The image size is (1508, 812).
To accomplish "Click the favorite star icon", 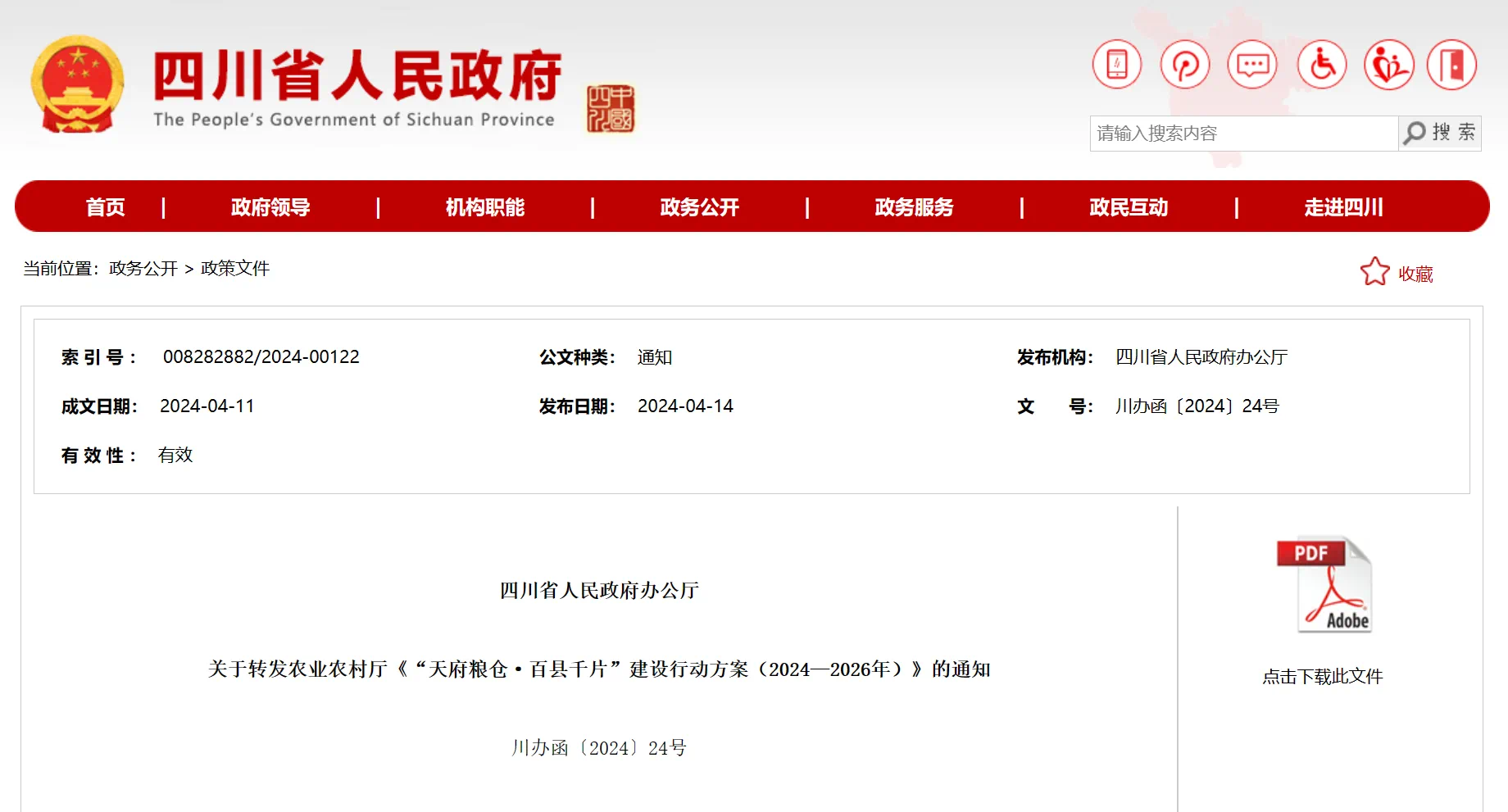I will 1374,272.
